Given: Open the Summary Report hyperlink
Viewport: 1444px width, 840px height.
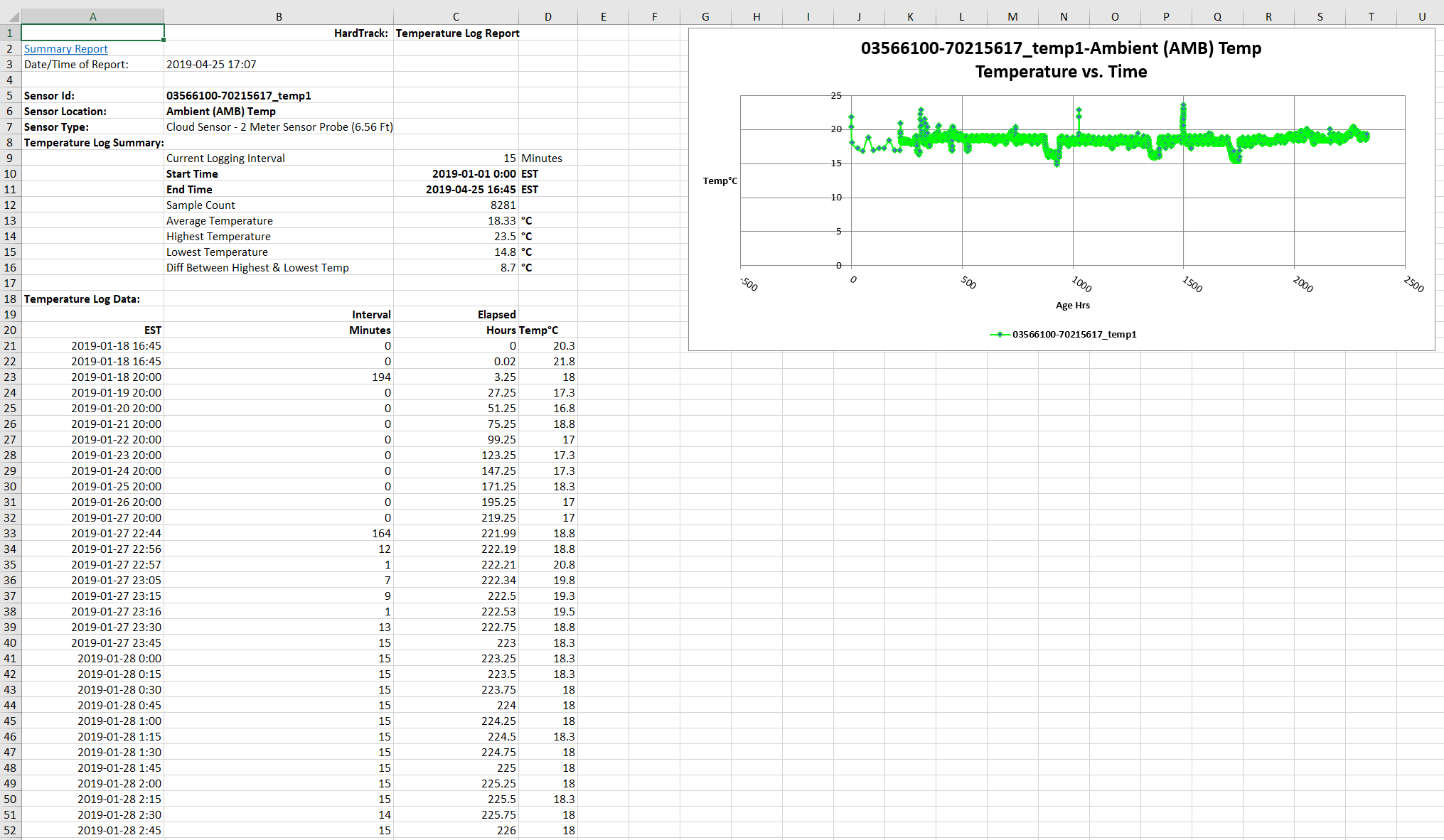Looking at the screenshot, I should pos(66,49).
